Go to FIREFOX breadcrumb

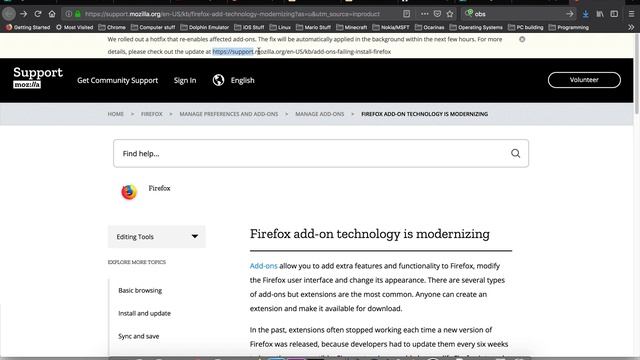151,114
